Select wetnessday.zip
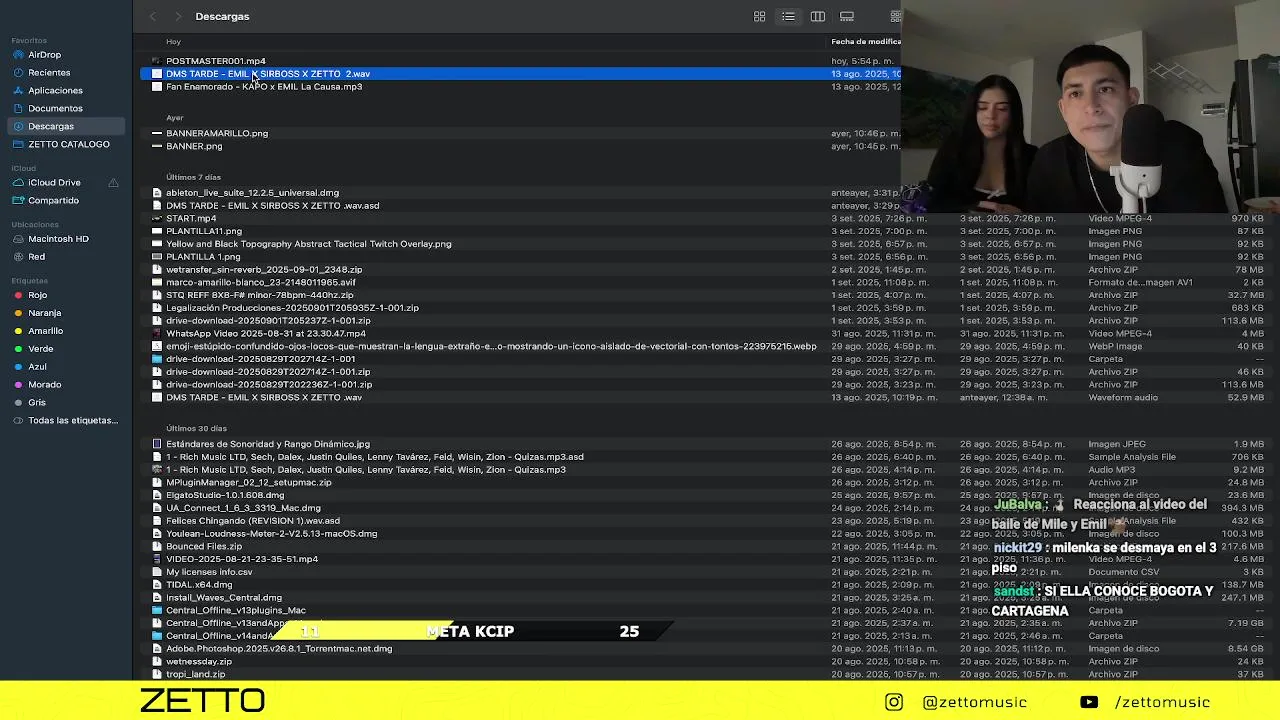 click(x=199, y=662)
